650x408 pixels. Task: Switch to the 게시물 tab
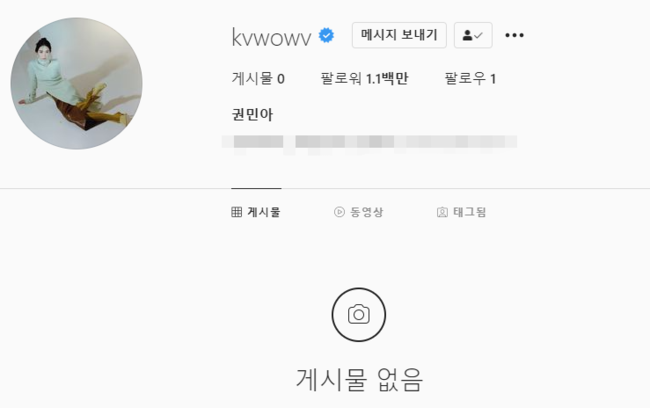(256, 212)
